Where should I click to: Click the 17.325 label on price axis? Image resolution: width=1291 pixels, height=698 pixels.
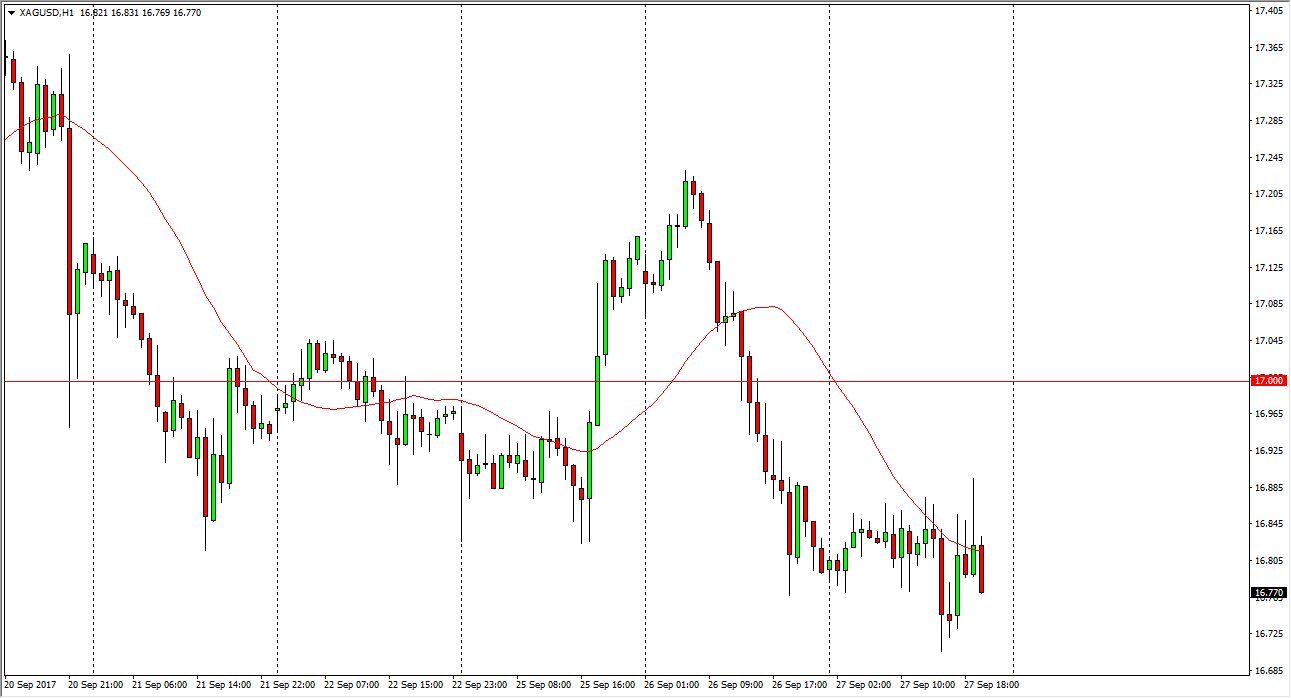[x=1268, y=84]
